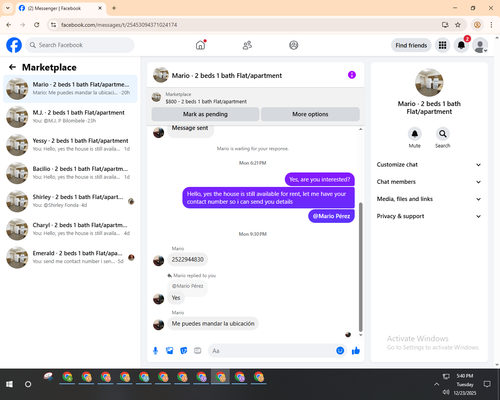Screen dimensions: 500x400
Task: Record a voice clip with microphone icon
Action: point(155,351)
